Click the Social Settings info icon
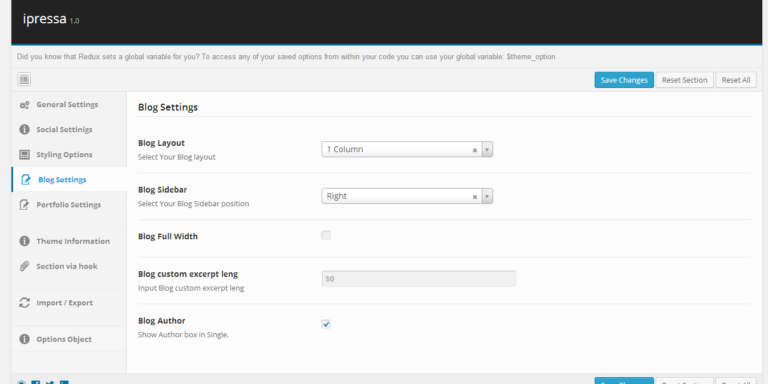This screenshot has height=384, width=768. tap(24, 130)
